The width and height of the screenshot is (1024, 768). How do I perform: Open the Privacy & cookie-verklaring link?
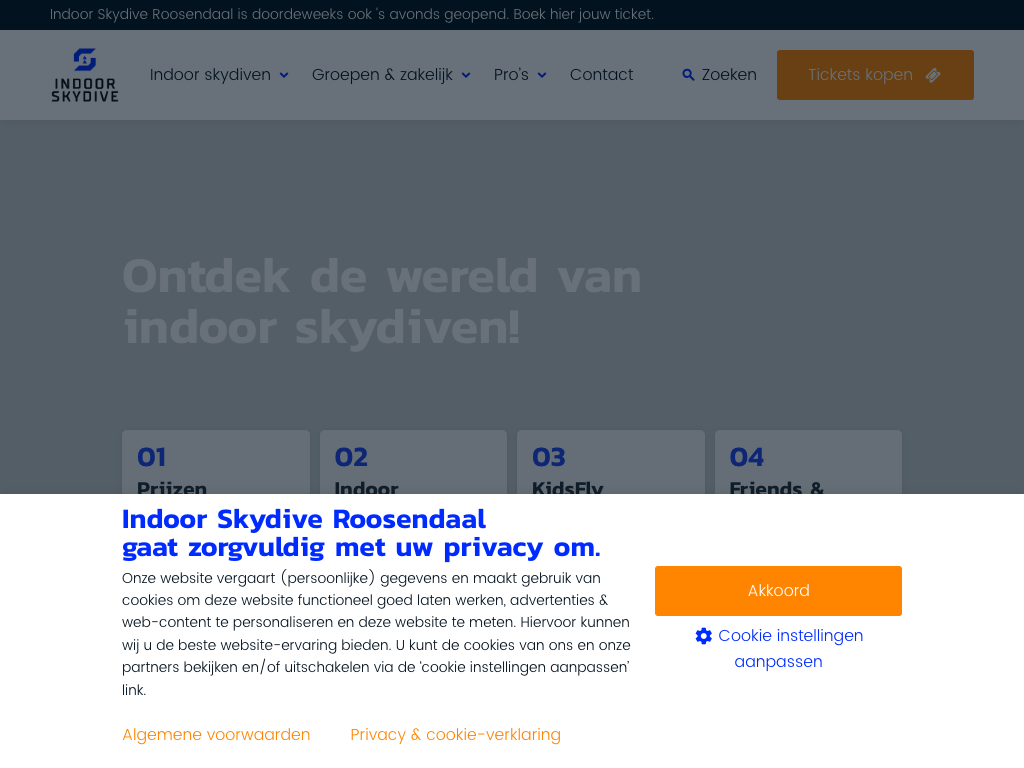pos(455,734)
